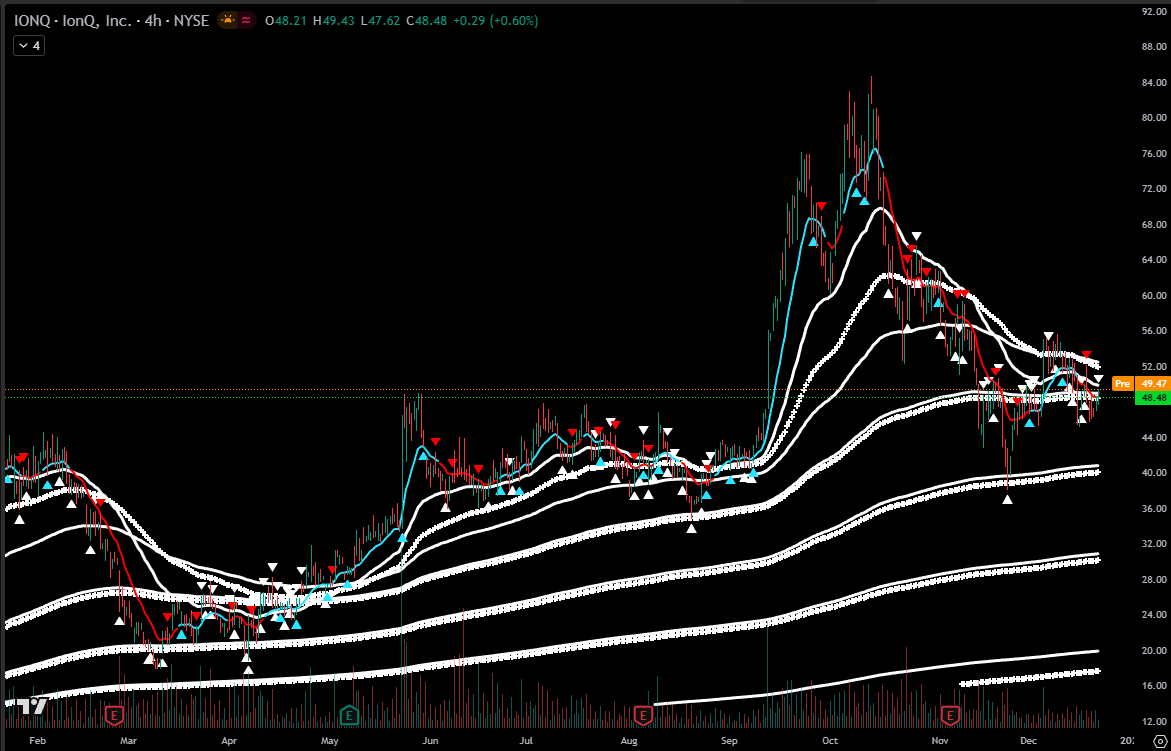Click the C48.48 close value
Viewport: 1171px width, 751px height.
426,21
